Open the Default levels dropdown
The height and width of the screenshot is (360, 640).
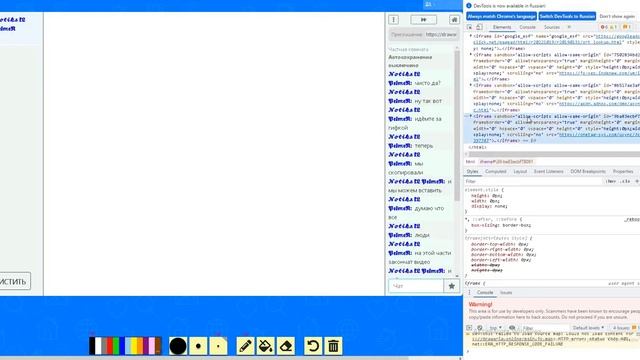pos(588,328)
